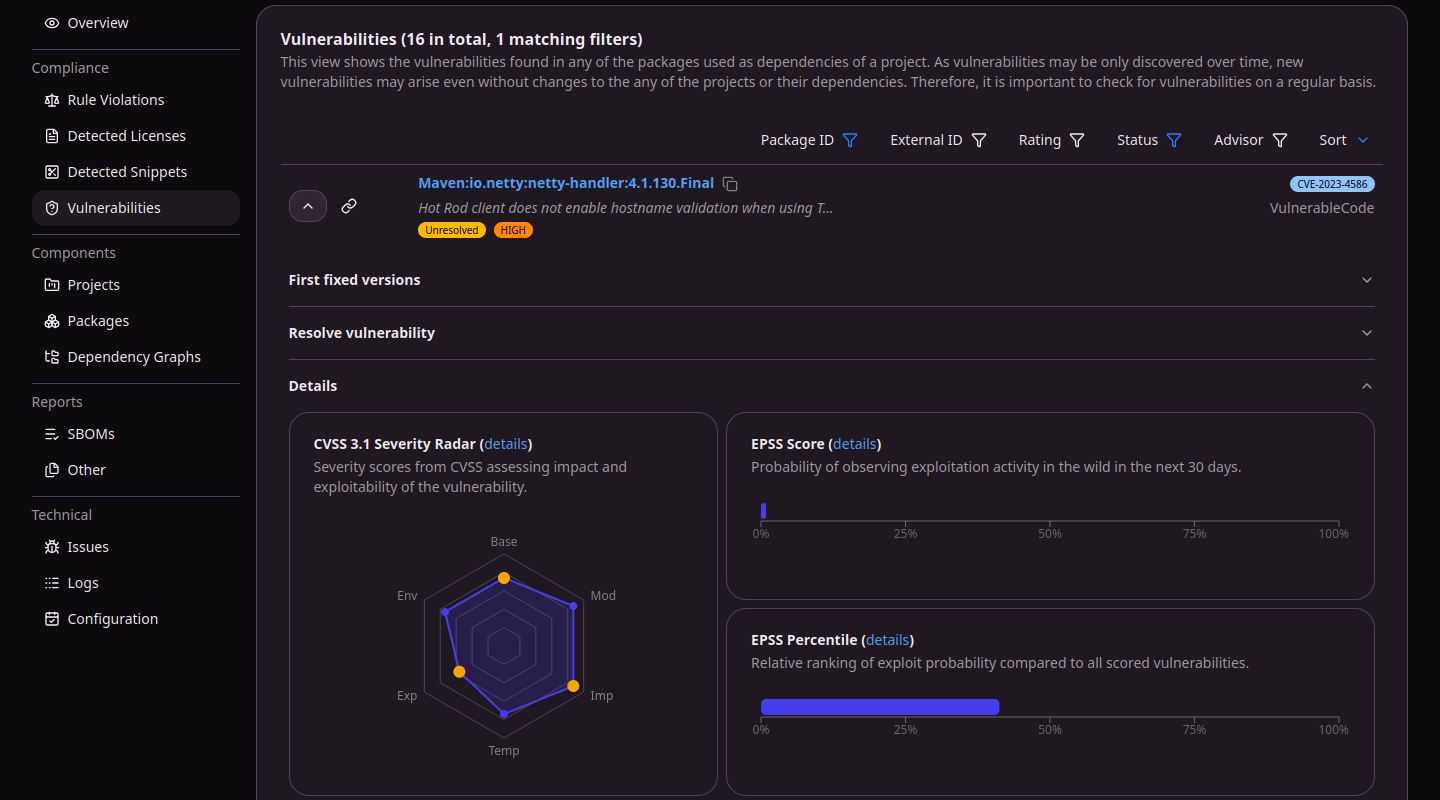Click the Base point on radar chart

pyautogui.click(x=504, y=578)
